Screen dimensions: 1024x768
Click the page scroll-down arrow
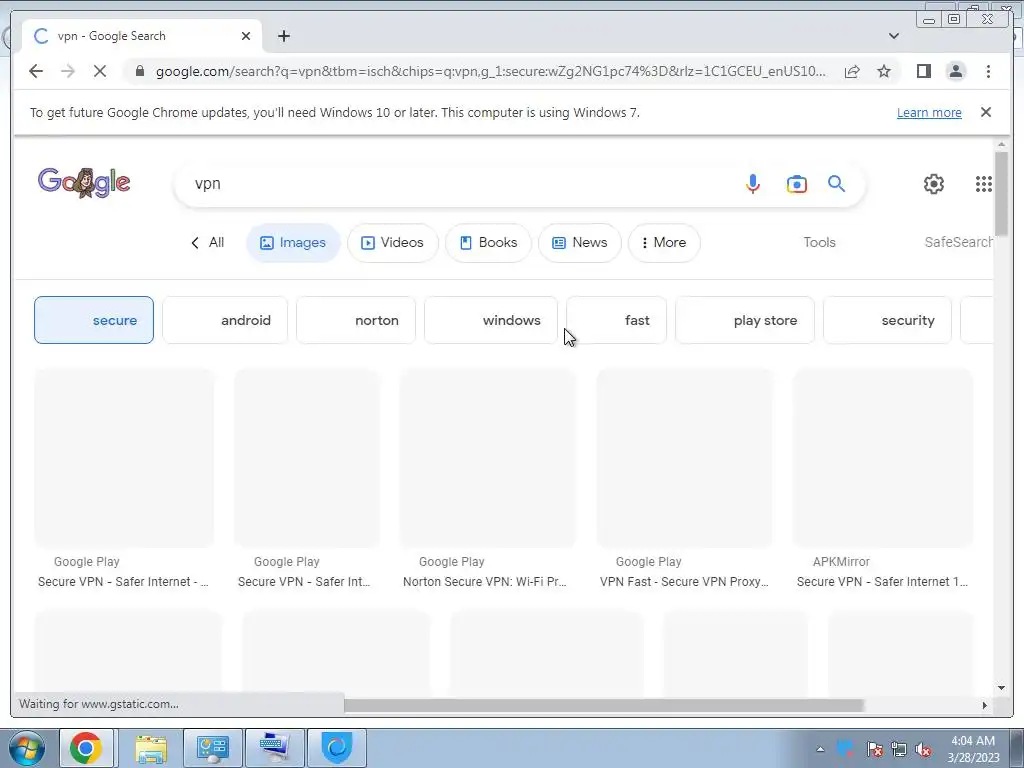[x=1002, y=687]
